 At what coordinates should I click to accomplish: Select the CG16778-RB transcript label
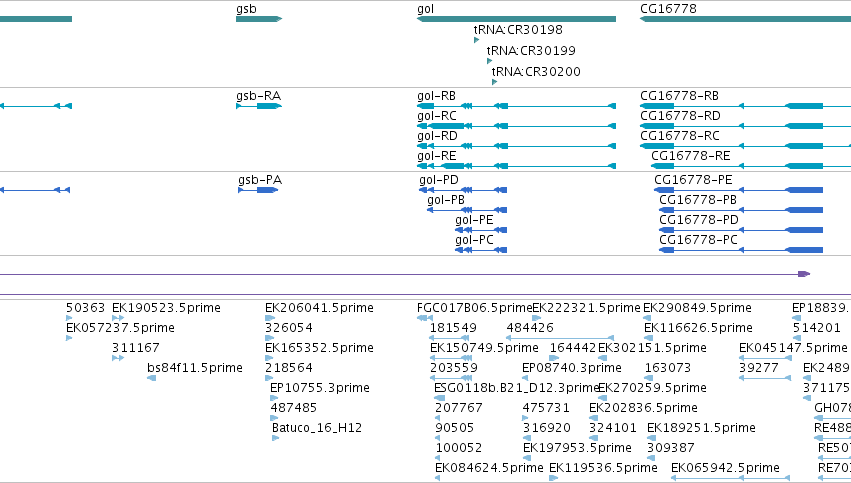(679, 96)
